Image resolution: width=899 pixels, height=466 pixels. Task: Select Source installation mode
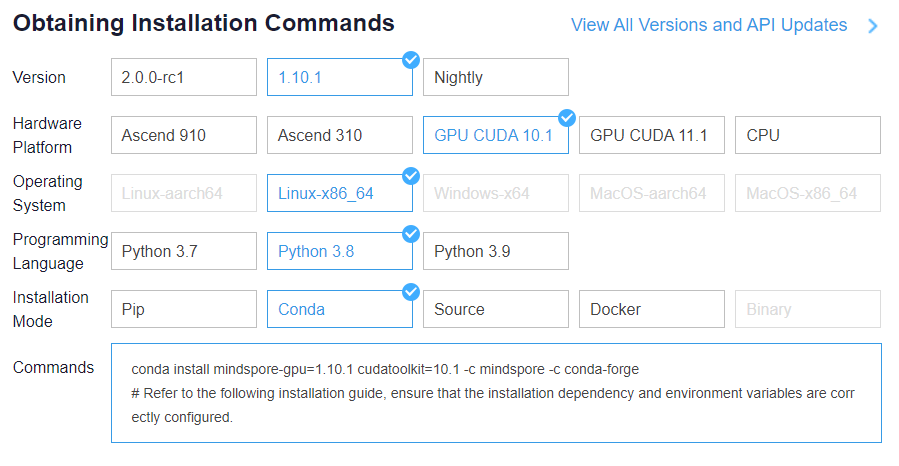coord(495,309)
